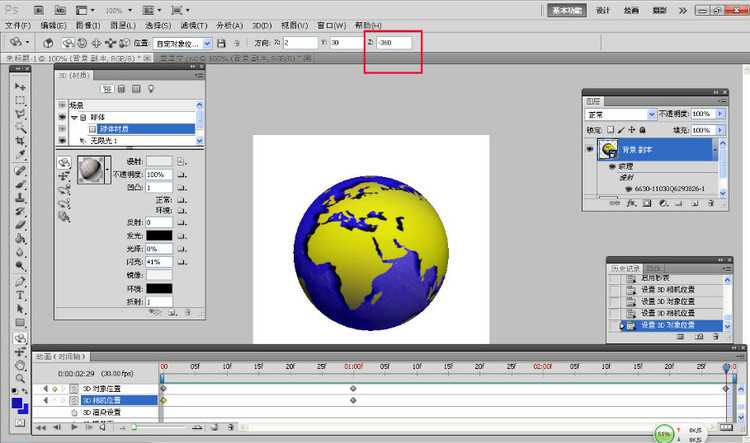Click the lights filter icon in 3D panel
Viewport: 750px width, 443px height.
click(x=151, y=88)
